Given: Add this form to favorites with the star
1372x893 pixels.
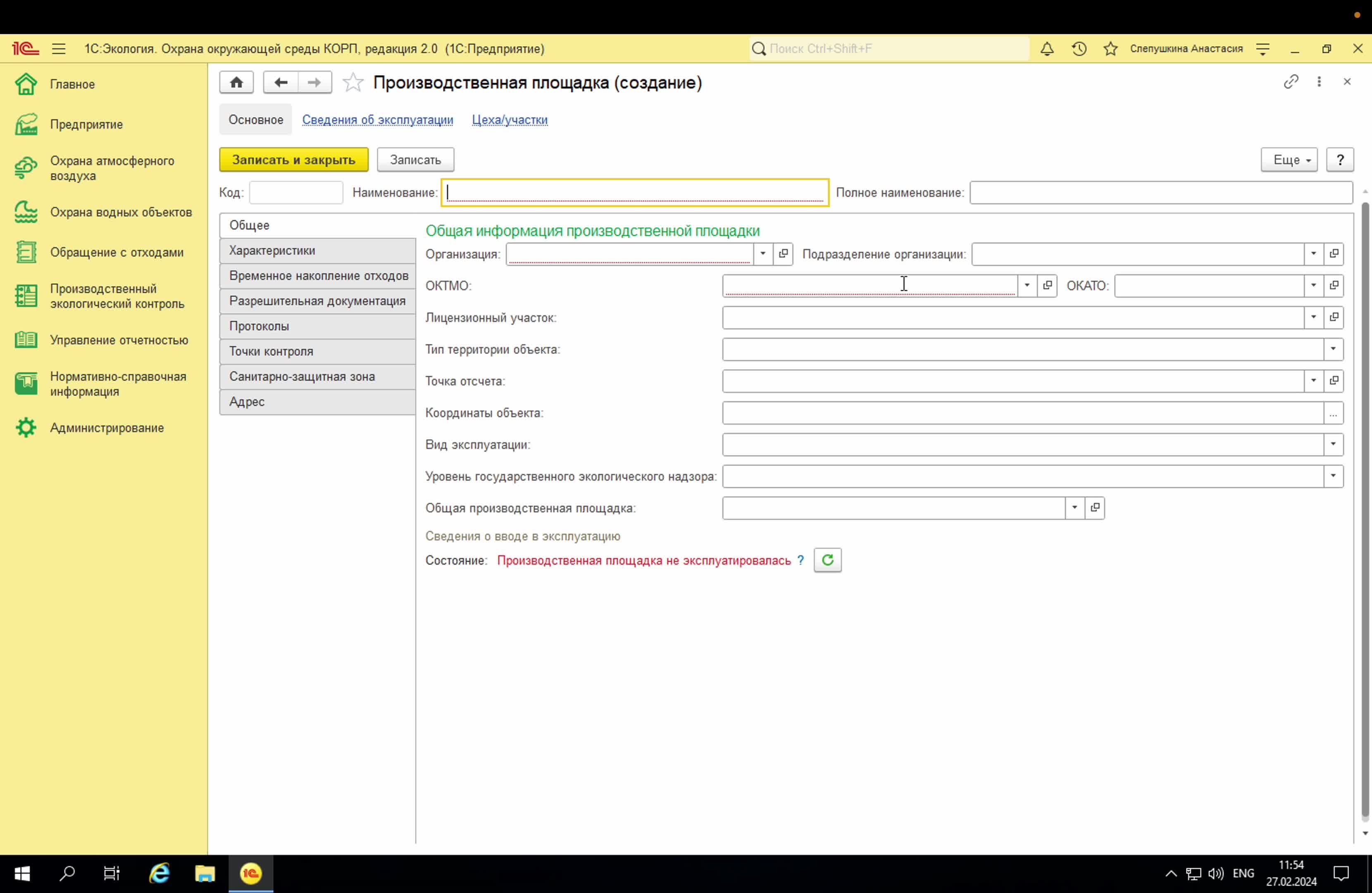Looking at the screenshot, I should coord(353,83).
